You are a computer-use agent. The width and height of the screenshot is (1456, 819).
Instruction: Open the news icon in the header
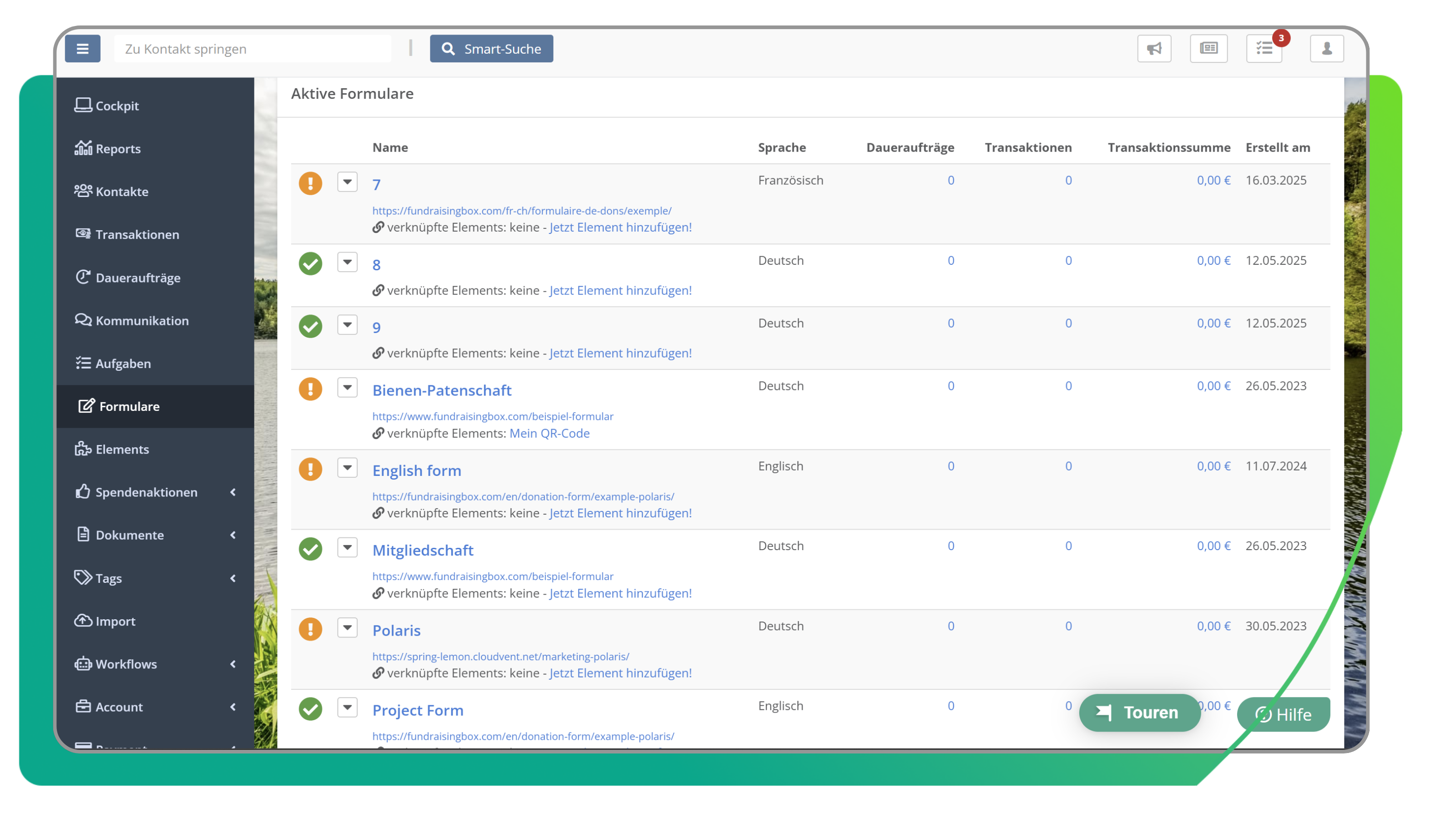(1208, 49)
